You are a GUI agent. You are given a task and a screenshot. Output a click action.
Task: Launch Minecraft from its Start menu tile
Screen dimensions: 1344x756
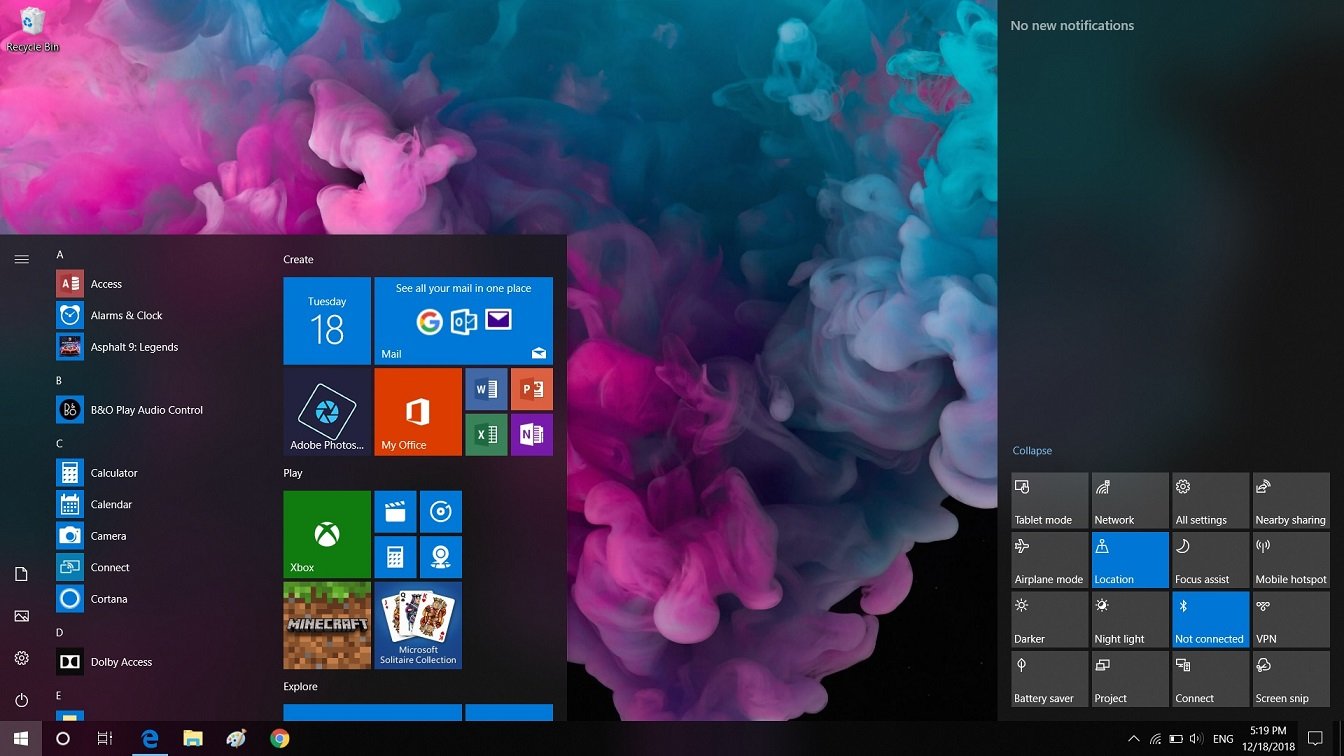[x=327, y=625]
